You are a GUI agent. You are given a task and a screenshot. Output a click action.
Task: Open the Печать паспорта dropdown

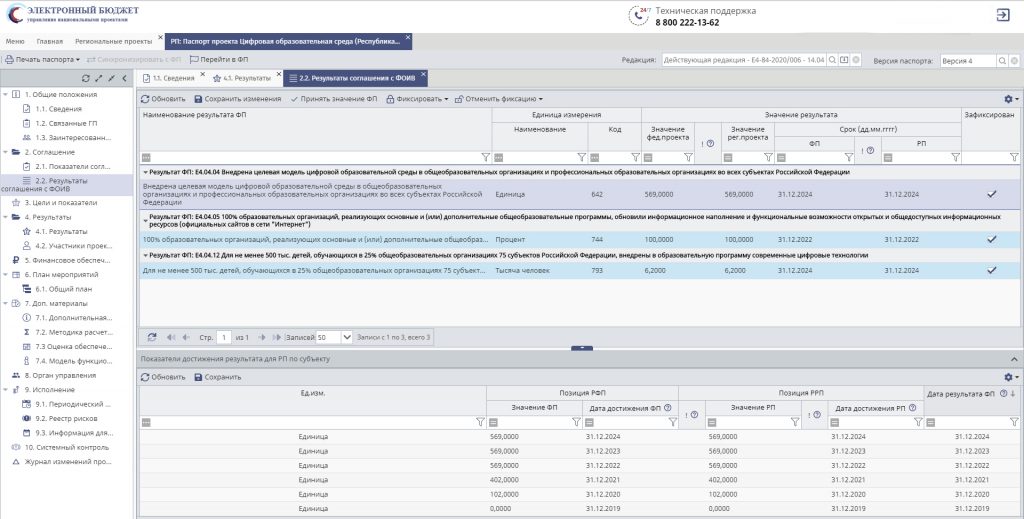[x=42, y=59]
